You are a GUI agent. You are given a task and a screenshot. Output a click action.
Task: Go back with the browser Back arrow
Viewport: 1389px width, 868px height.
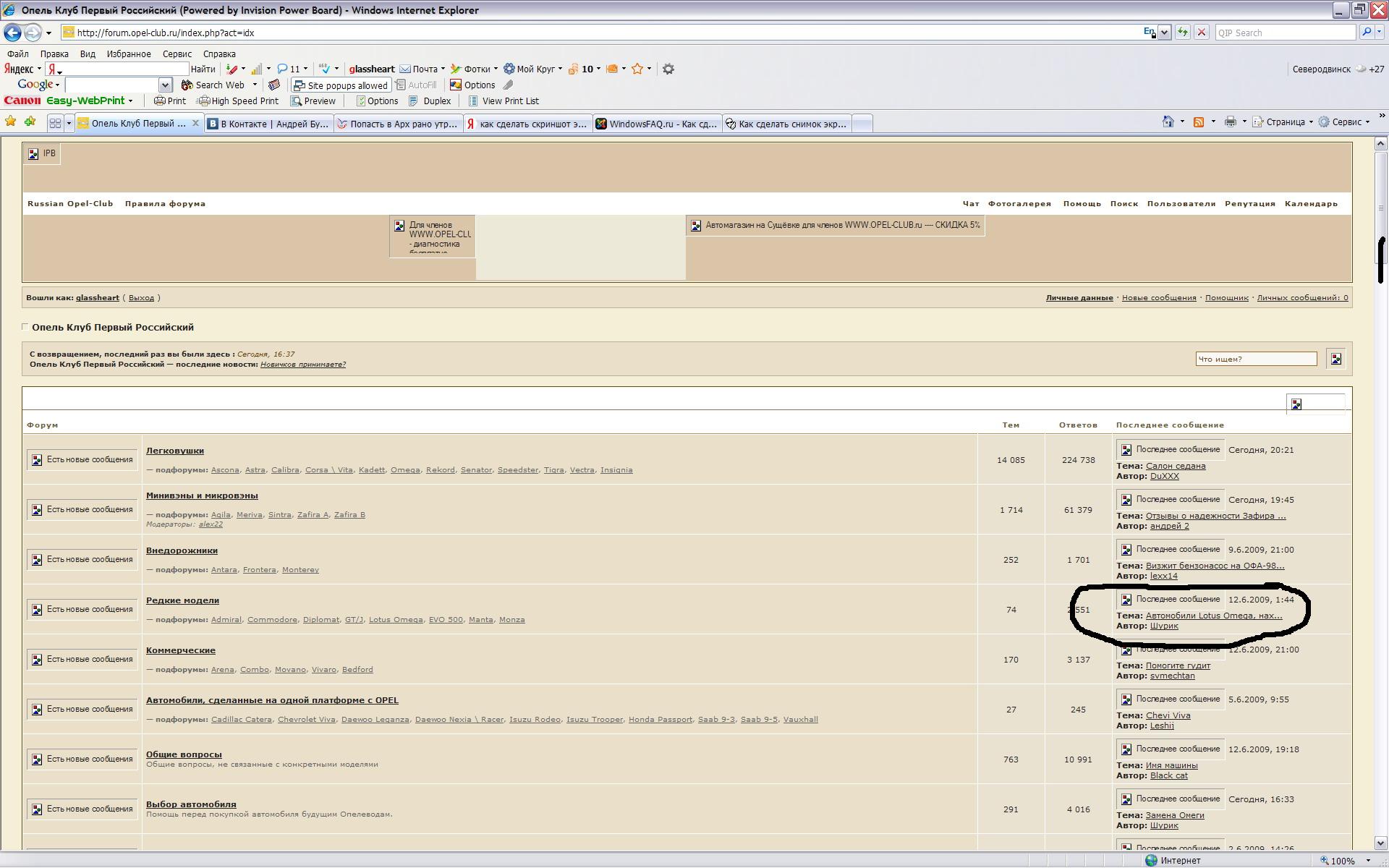12,33
